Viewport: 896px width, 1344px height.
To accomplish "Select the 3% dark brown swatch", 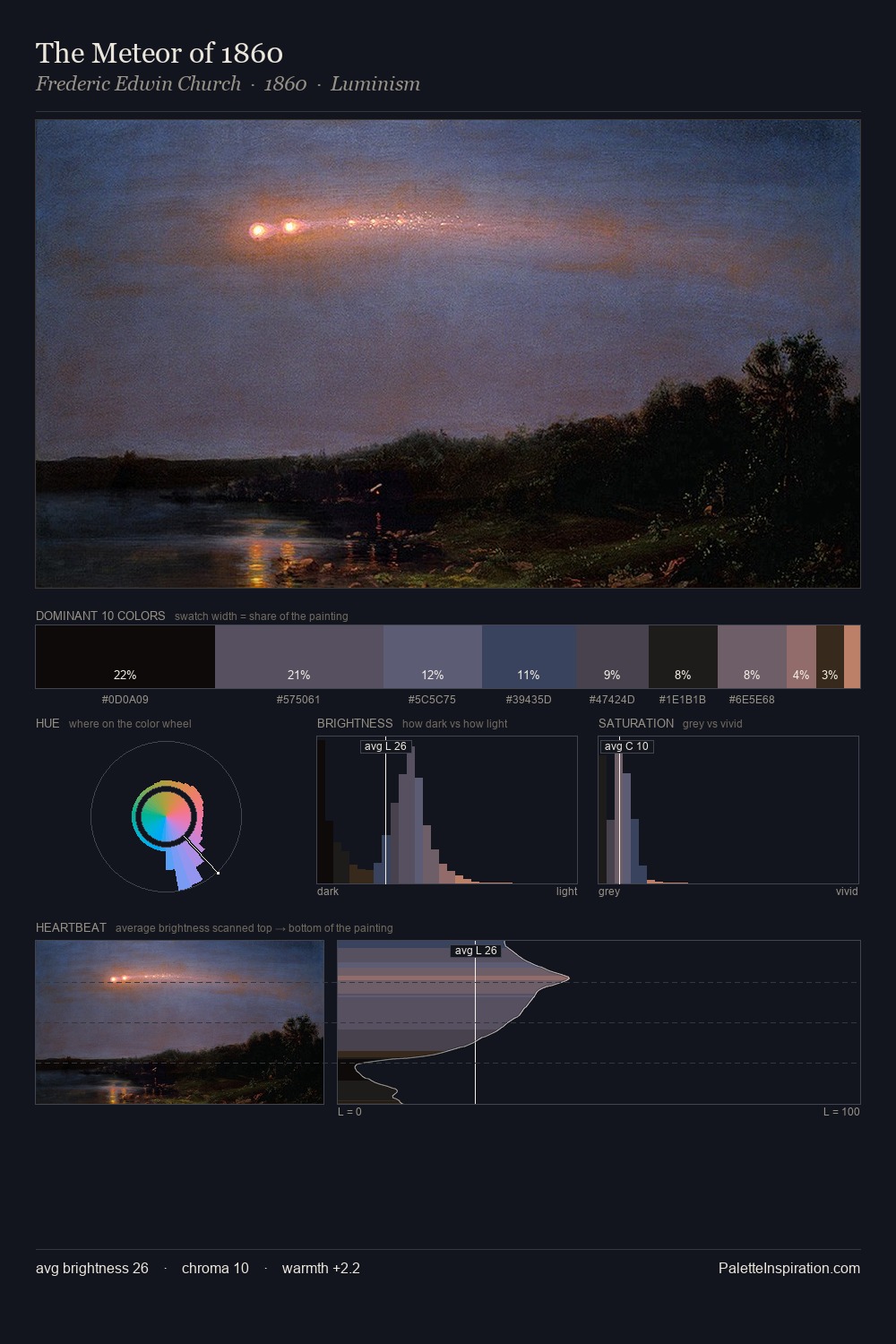I will (830, 657).
